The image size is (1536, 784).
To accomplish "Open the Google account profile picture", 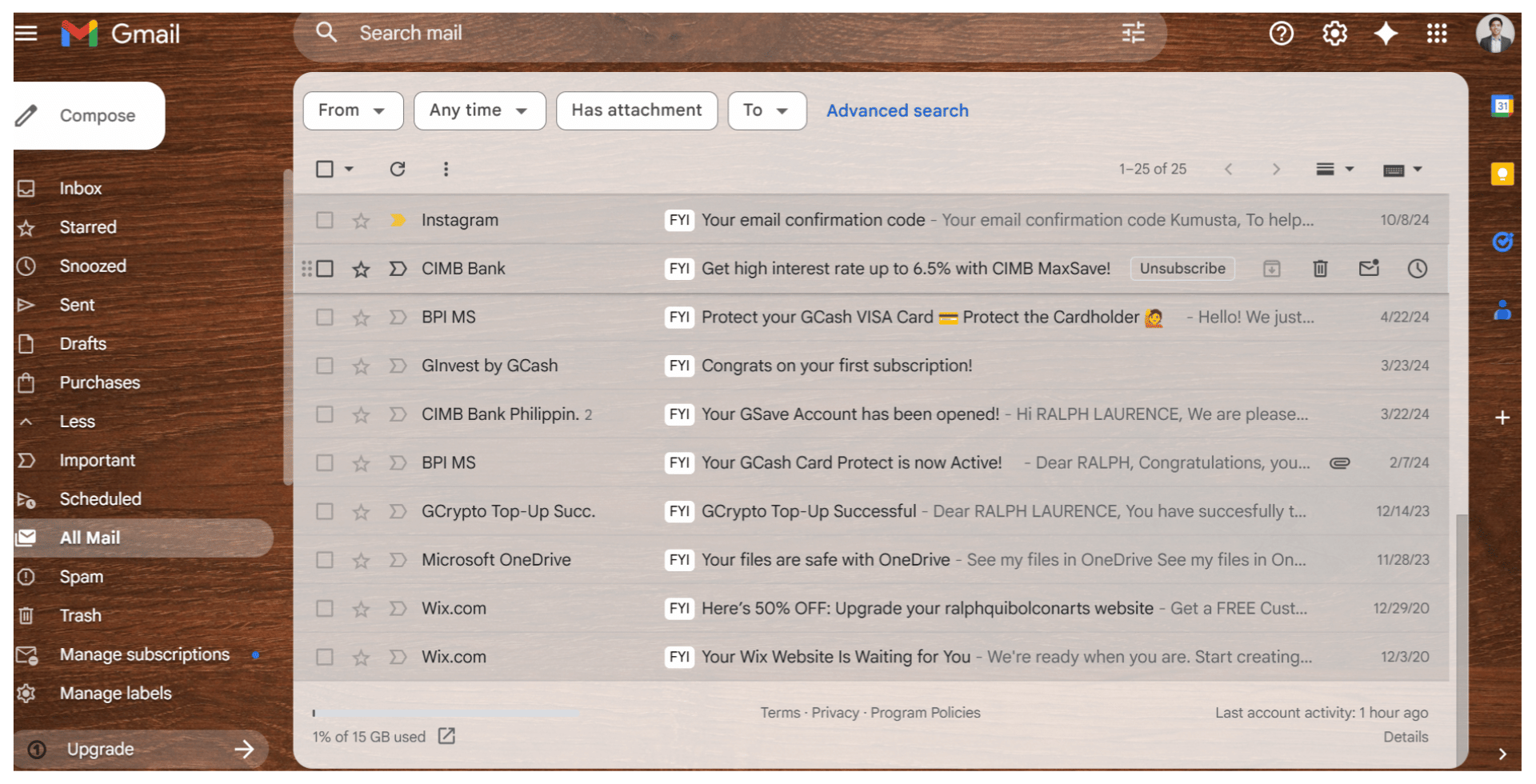I will pos(1494,34).
